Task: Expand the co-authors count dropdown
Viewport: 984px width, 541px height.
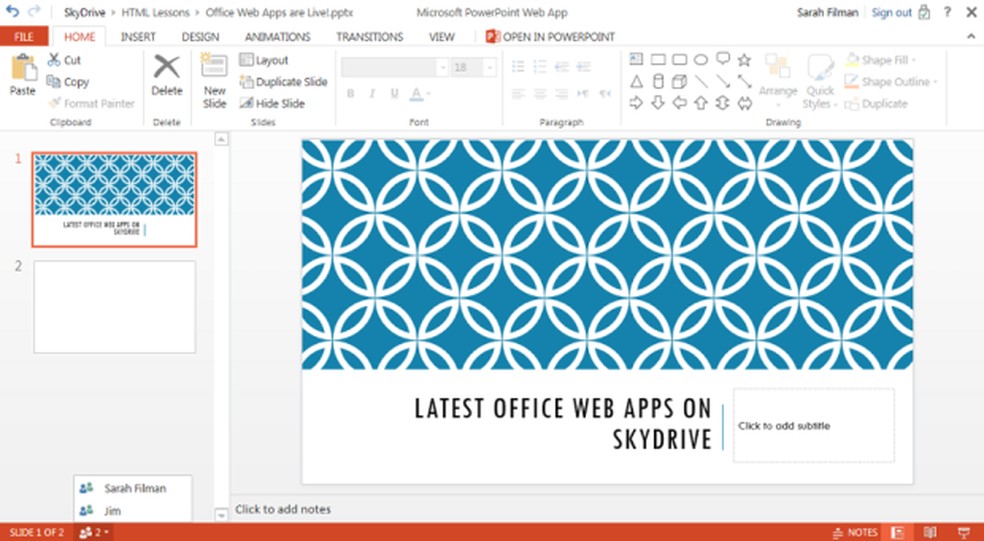Action: tap(95, 532)
